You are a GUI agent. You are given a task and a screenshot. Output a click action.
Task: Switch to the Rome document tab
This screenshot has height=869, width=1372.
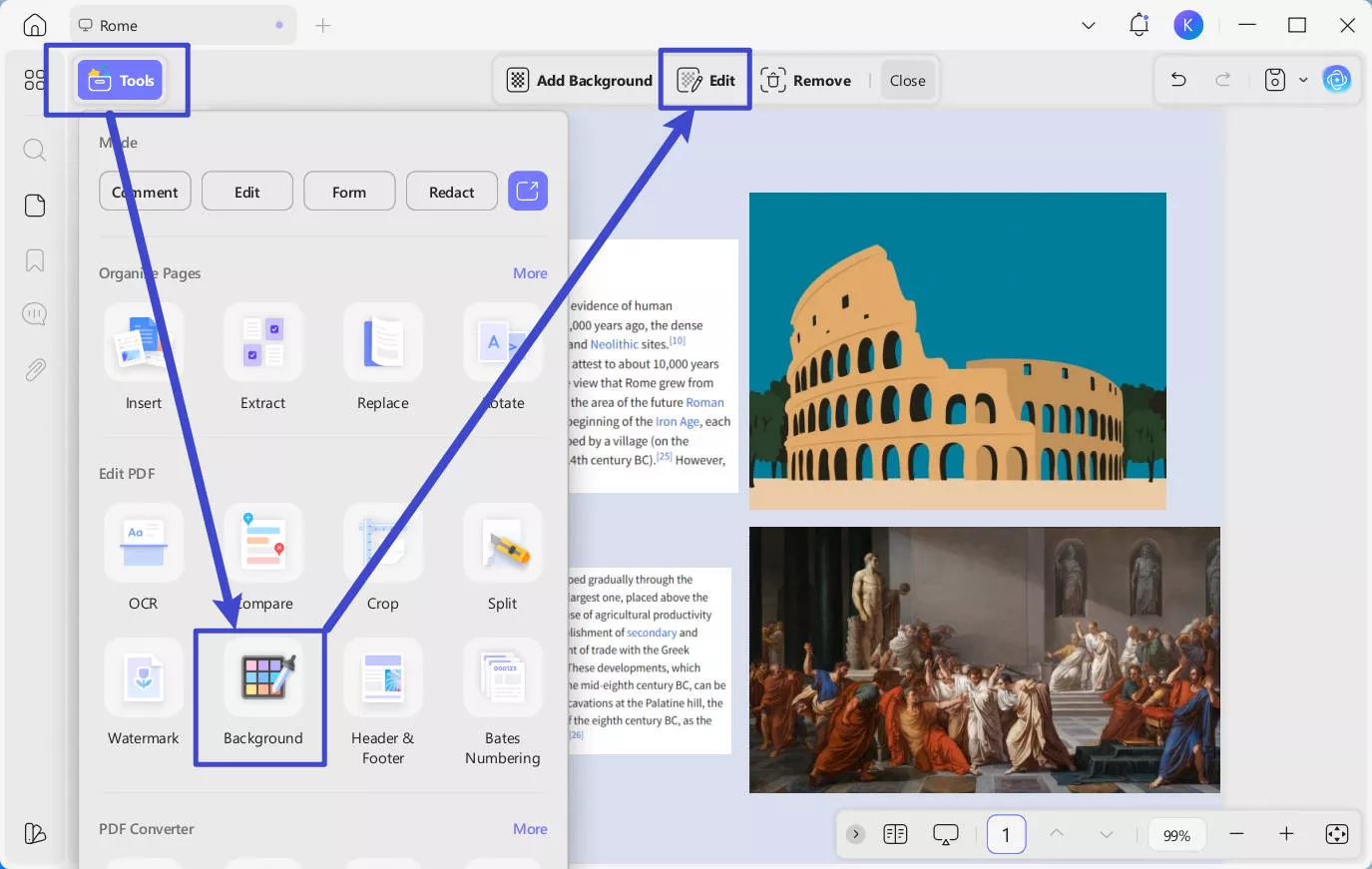[x=183, y=25]
